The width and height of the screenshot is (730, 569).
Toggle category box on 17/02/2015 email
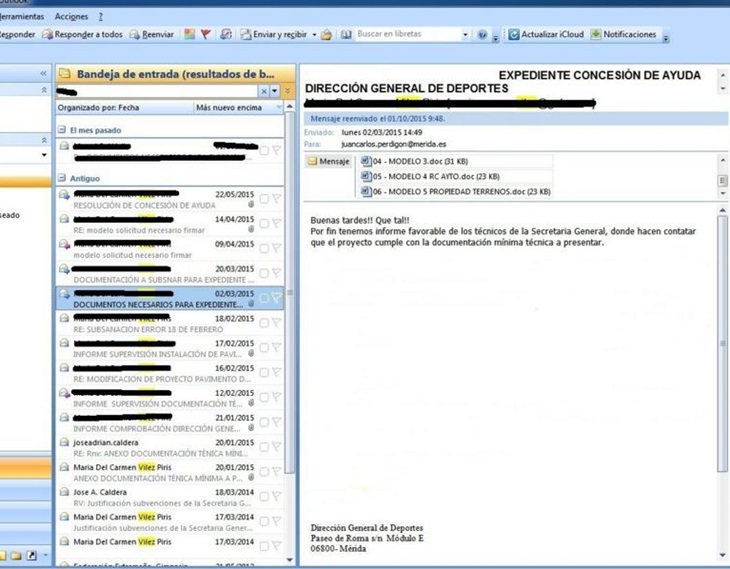[264, 348]
